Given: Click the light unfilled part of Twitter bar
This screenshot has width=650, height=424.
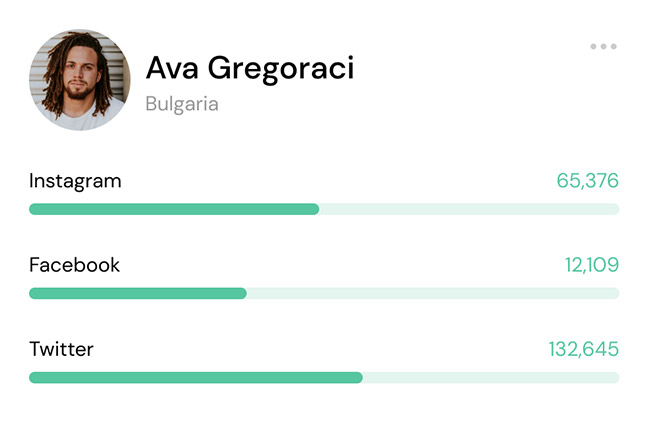Looking at the screenshot, I should pyautogui.click(x=490, y=377).
